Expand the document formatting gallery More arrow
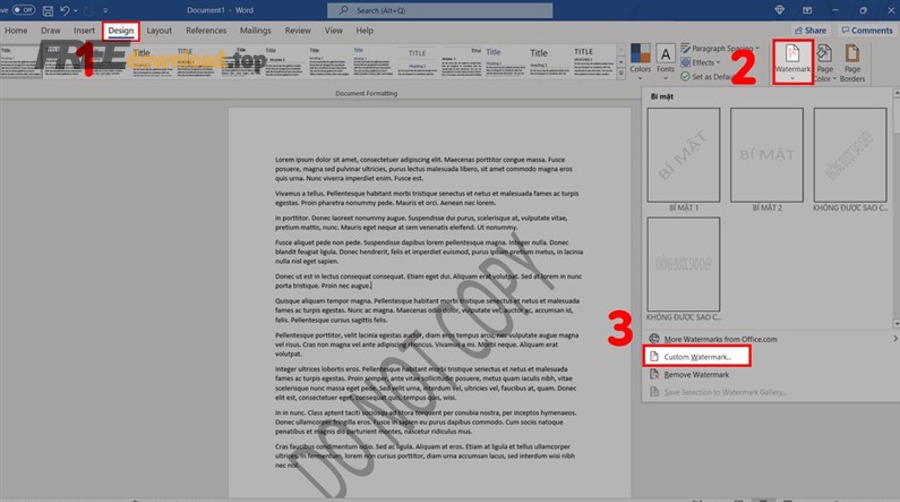900x502 pixels. click(x=621, y=73)
